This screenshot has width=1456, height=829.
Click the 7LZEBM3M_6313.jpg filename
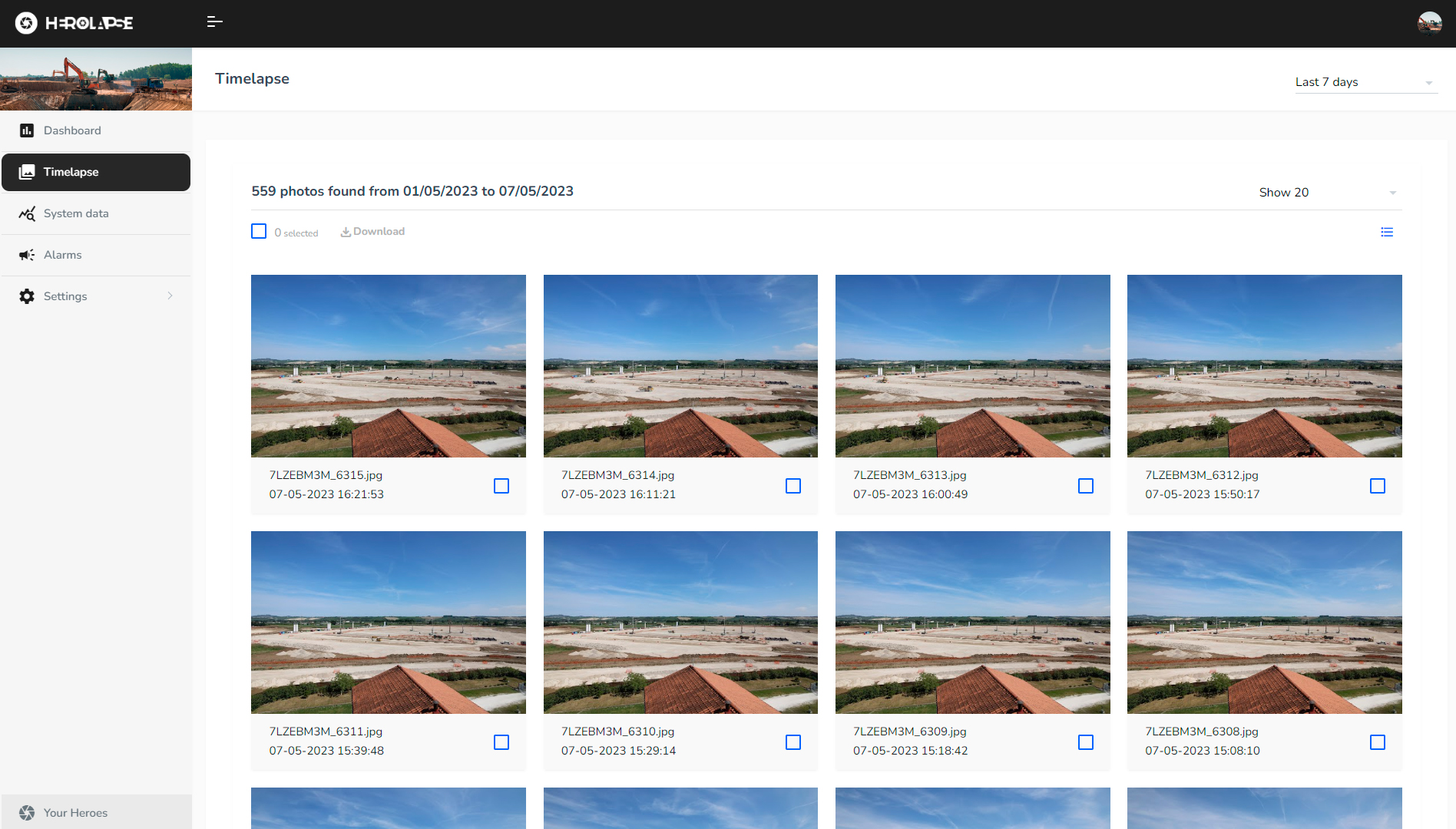click(910, 476)
